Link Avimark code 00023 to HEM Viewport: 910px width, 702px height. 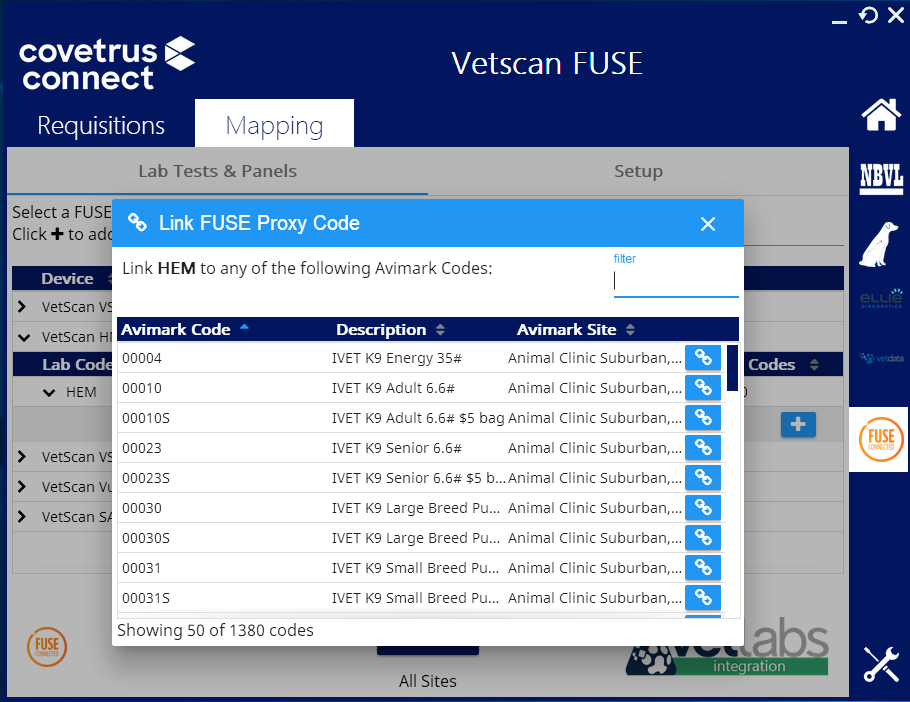click(x=703, y=447)
